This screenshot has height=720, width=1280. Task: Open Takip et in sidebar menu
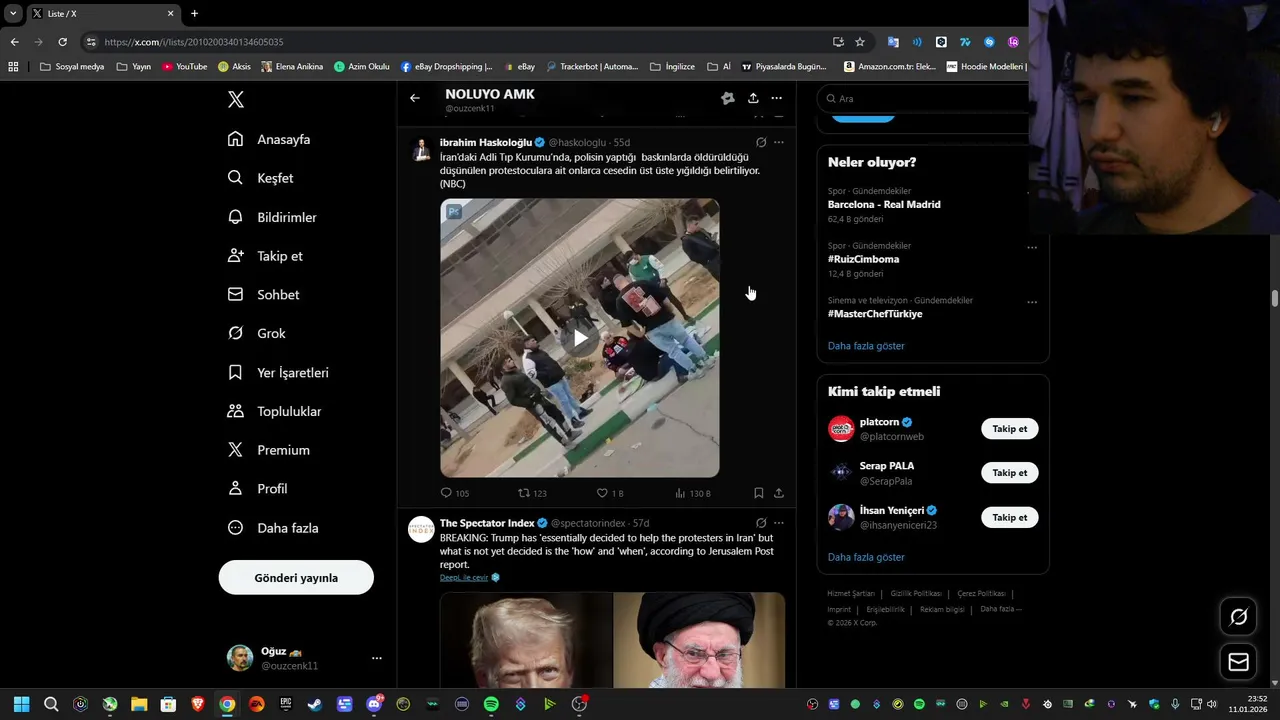(x=265, y=256)
